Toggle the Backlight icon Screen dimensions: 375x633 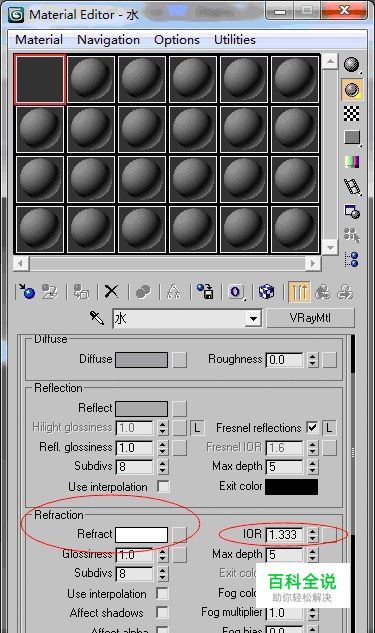click(352, 89)
